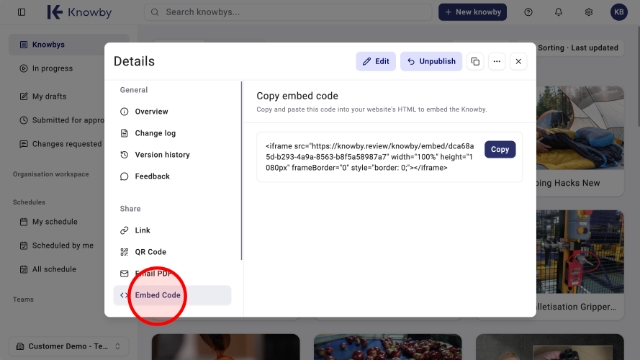Click the magnifier icon in search bar
Viewport: 640px width, 360px height.
[x=155, y=12]
